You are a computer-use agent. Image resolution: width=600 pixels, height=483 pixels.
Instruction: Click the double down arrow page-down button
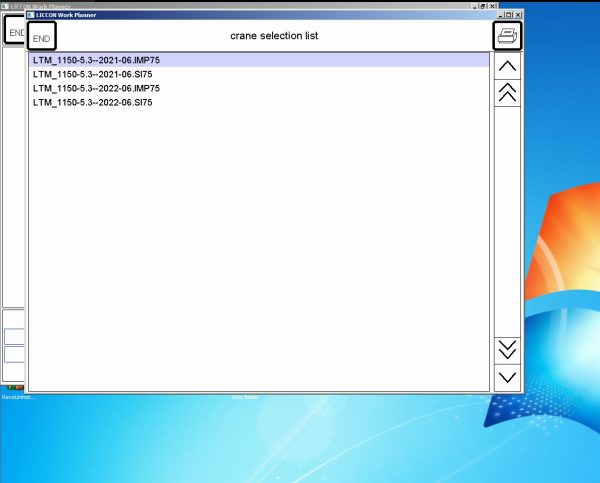(x=507, y=350)
